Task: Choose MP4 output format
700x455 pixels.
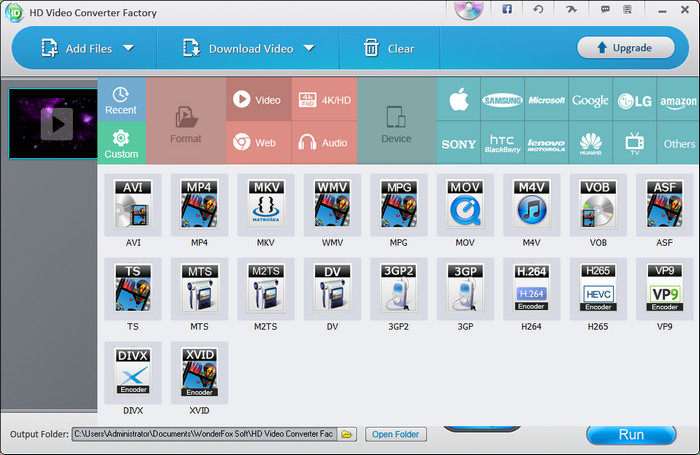Action: click(x=199, y=205)
